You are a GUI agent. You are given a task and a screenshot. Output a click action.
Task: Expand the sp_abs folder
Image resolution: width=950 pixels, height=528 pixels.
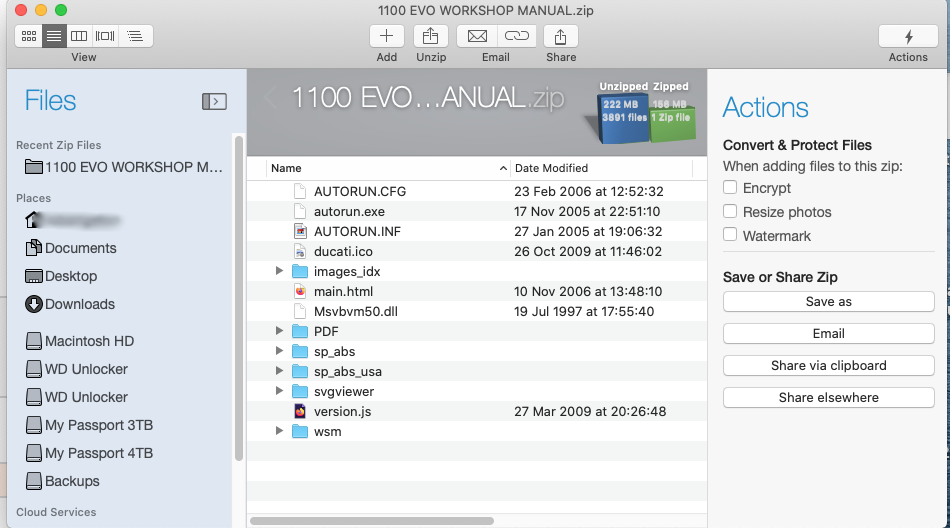coord(279,351)
